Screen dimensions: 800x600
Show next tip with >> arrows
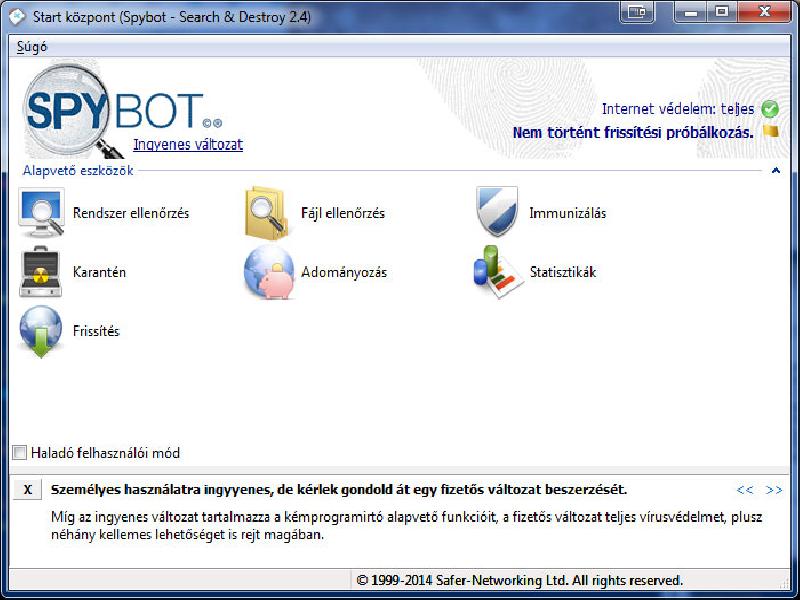click(773, 490)
